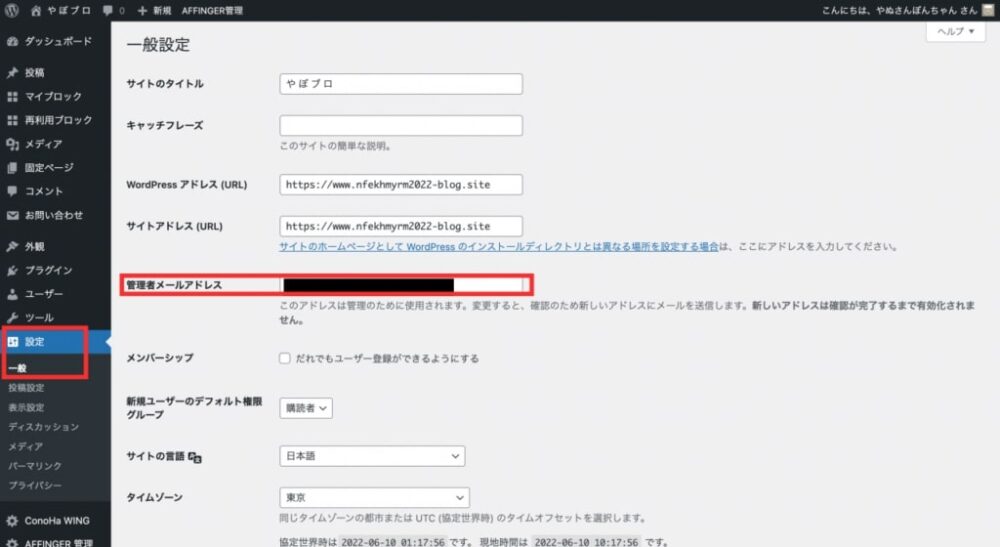Click the マイブロック grid icon
This screenshot has height=547, width=1000.
coord(12,96)
